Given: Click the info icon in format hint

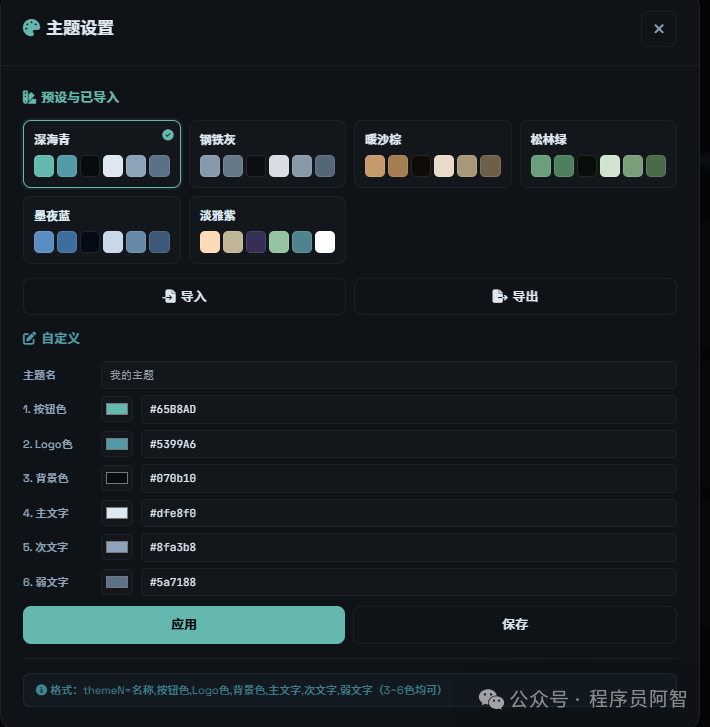Looking at the screenshot, I should 41,690.
